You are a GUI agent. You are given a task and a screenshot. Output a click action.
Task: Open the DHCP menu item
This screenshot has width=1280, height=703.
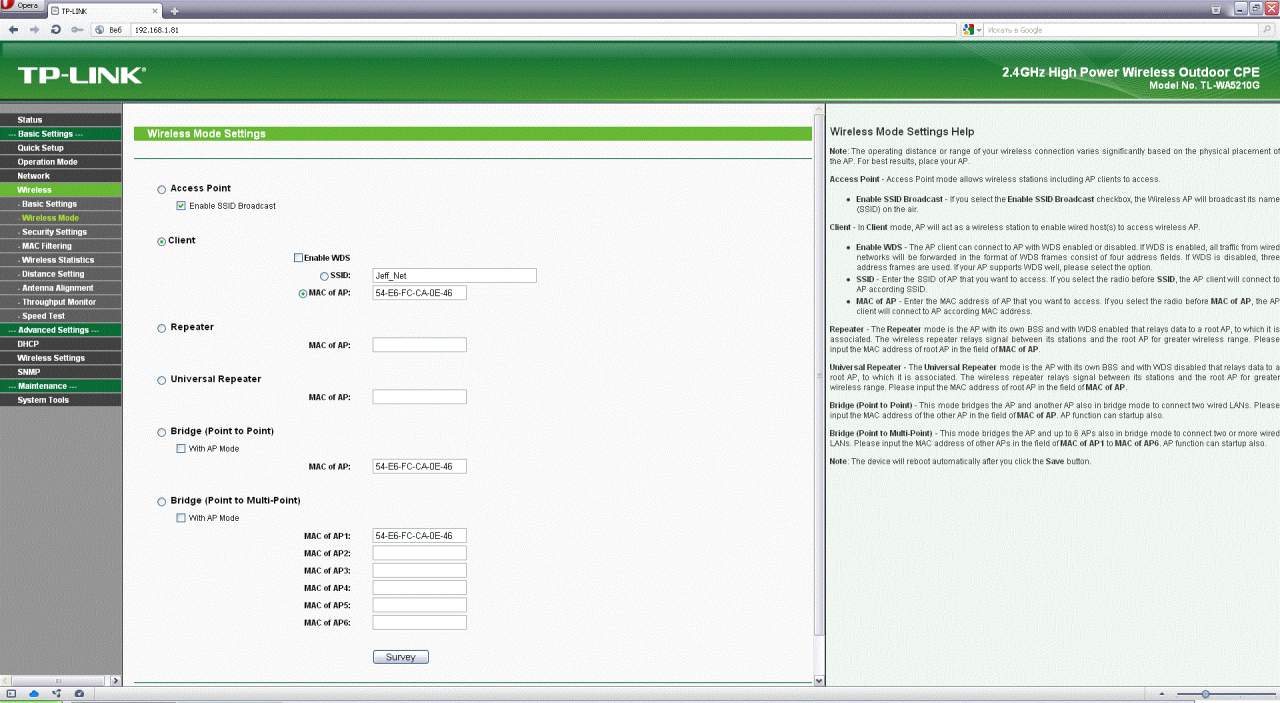coord(61,344)
